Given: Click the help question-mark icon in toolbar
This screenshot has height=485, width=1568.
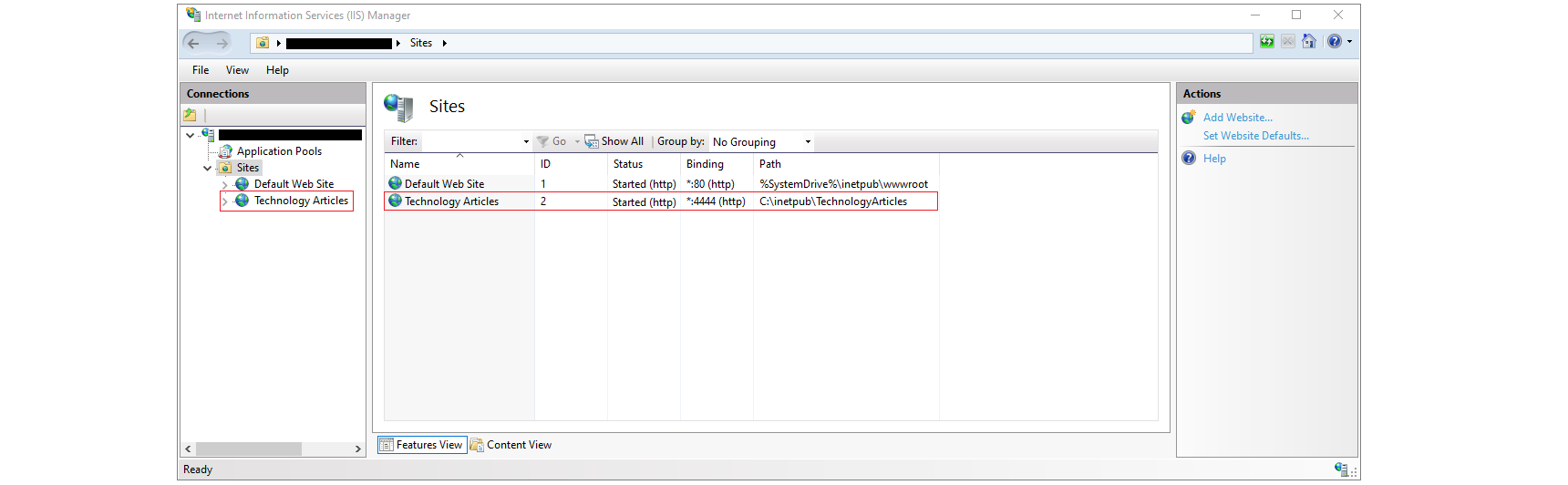Looking at the screenshot, I should [x=1335, y=41].
